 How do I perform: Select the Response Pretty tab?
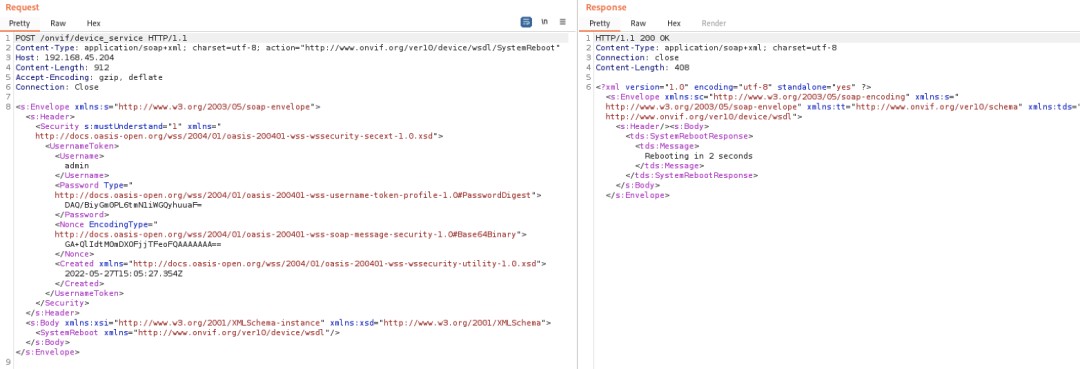coord(599,23)
